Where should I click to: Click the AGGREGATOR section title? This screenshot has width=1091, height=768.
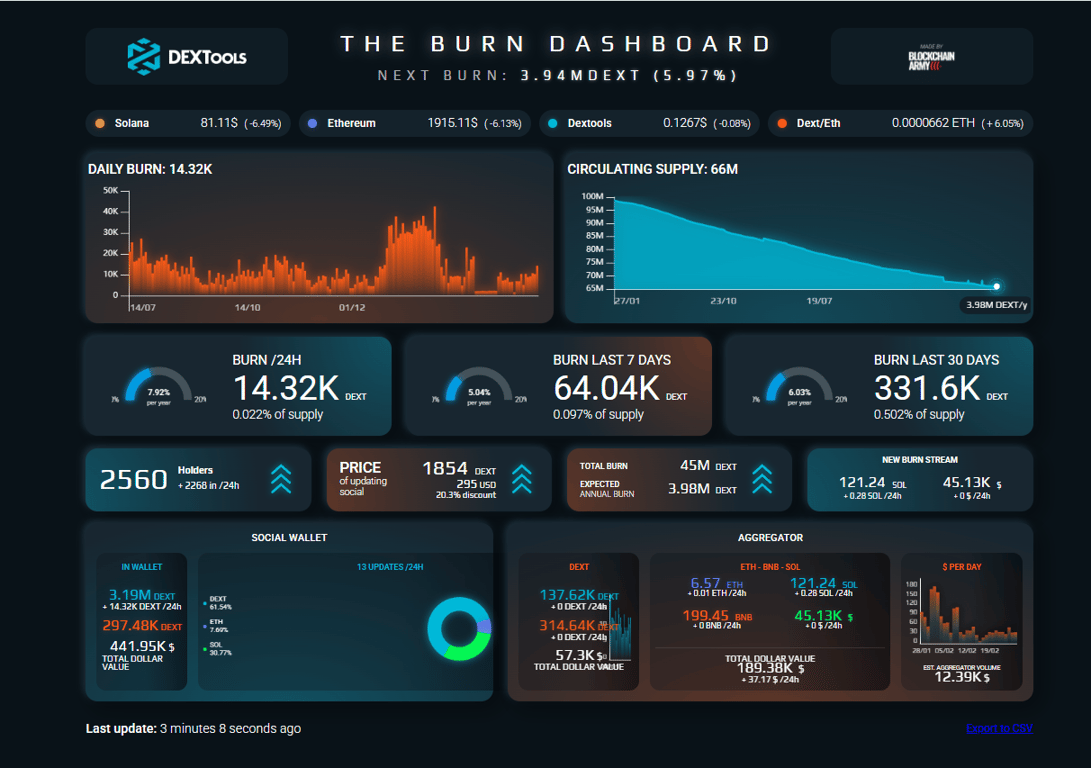point(770,538)
